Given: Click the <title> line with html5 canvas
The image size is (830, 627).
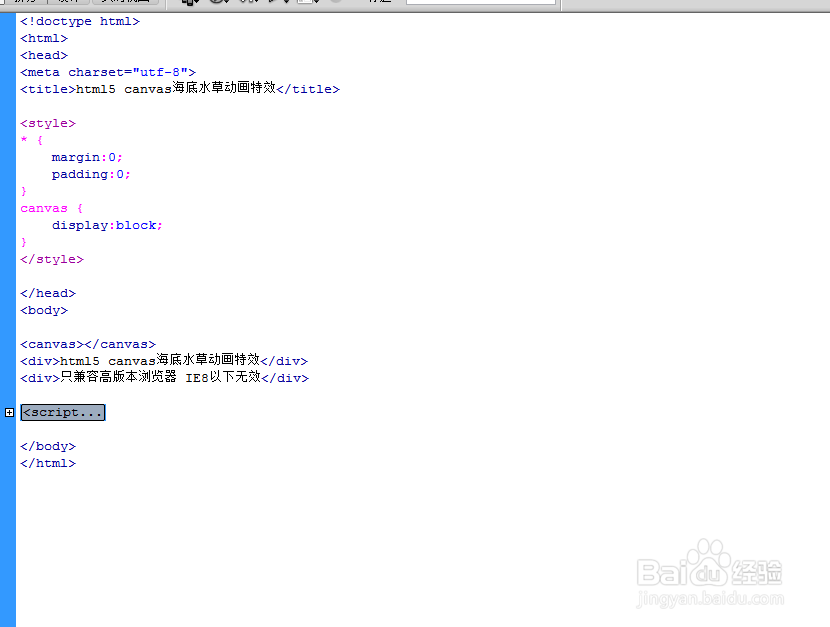Looking at the screenshot, I should pyautogui.click(x=180, y=88).
